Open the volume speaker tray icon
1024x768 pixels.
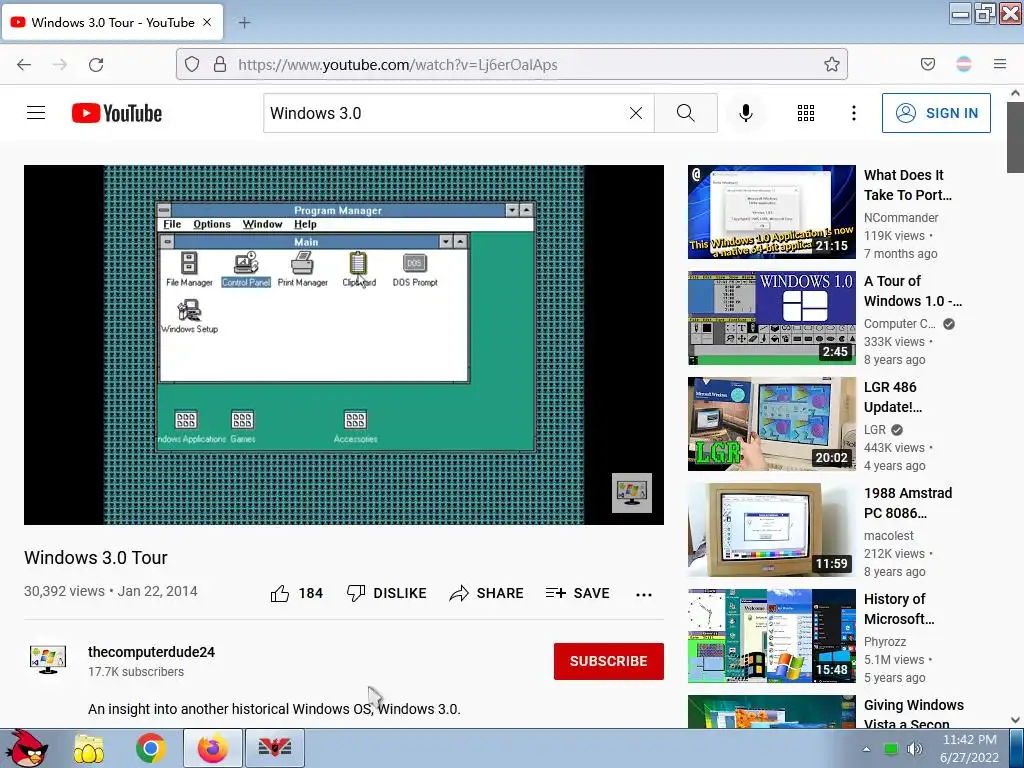coord(915,749)
